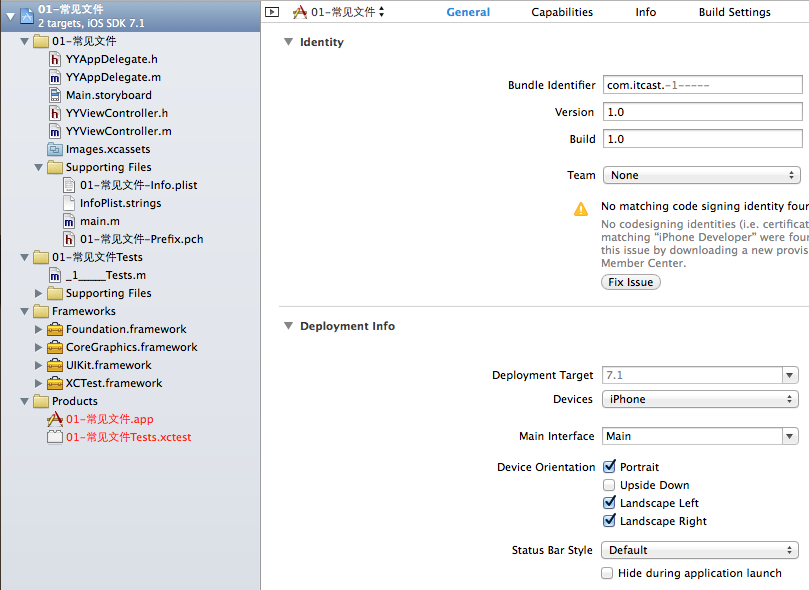Click the first Supporting Files folder icon under 01-常见文件
This screenshot has width=809, height=590.
point(55,167)
